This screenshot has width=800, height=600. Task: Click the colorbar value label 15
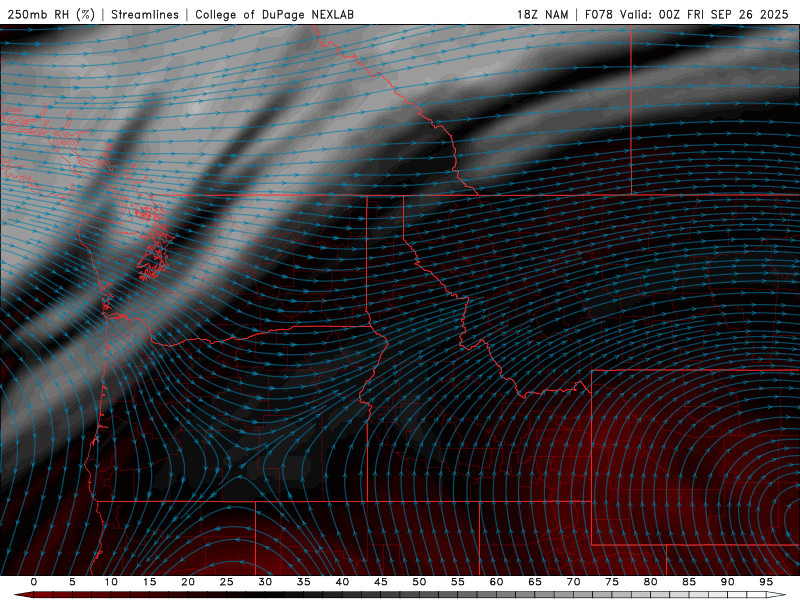[x=149, y=582]
